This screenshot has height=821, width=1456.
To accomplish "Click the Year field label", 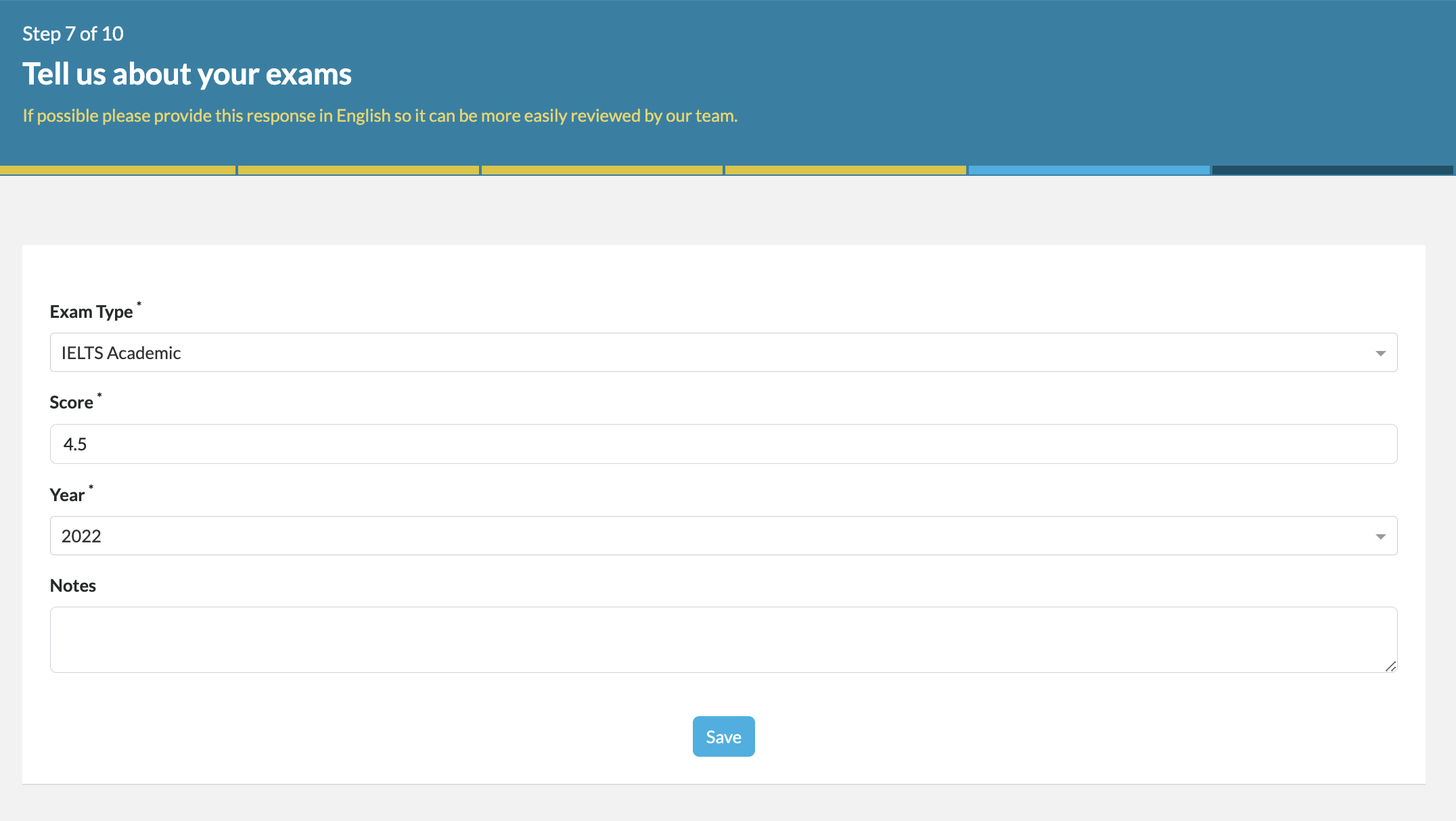I will pyautogui.click(x=67, y=495).
